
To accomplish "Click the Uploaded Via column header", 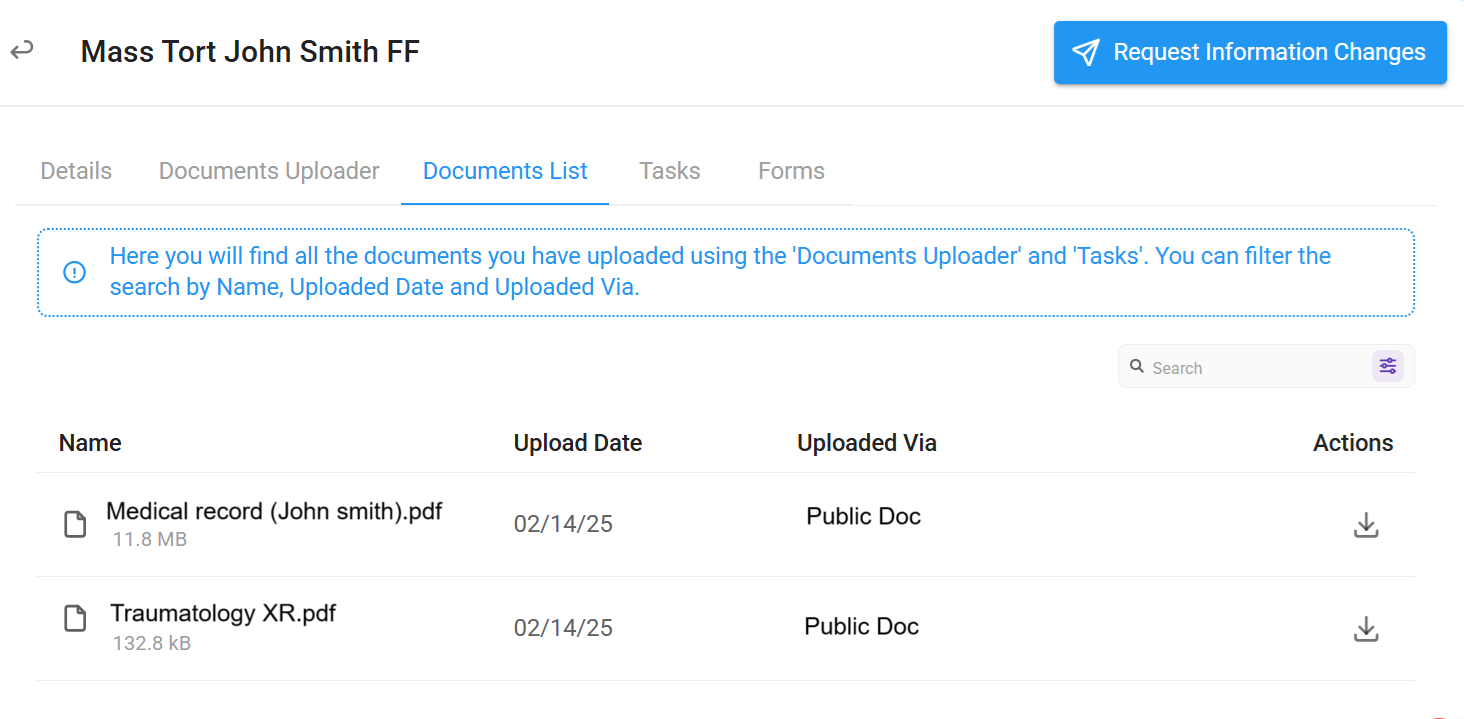I will coord(867,443).
